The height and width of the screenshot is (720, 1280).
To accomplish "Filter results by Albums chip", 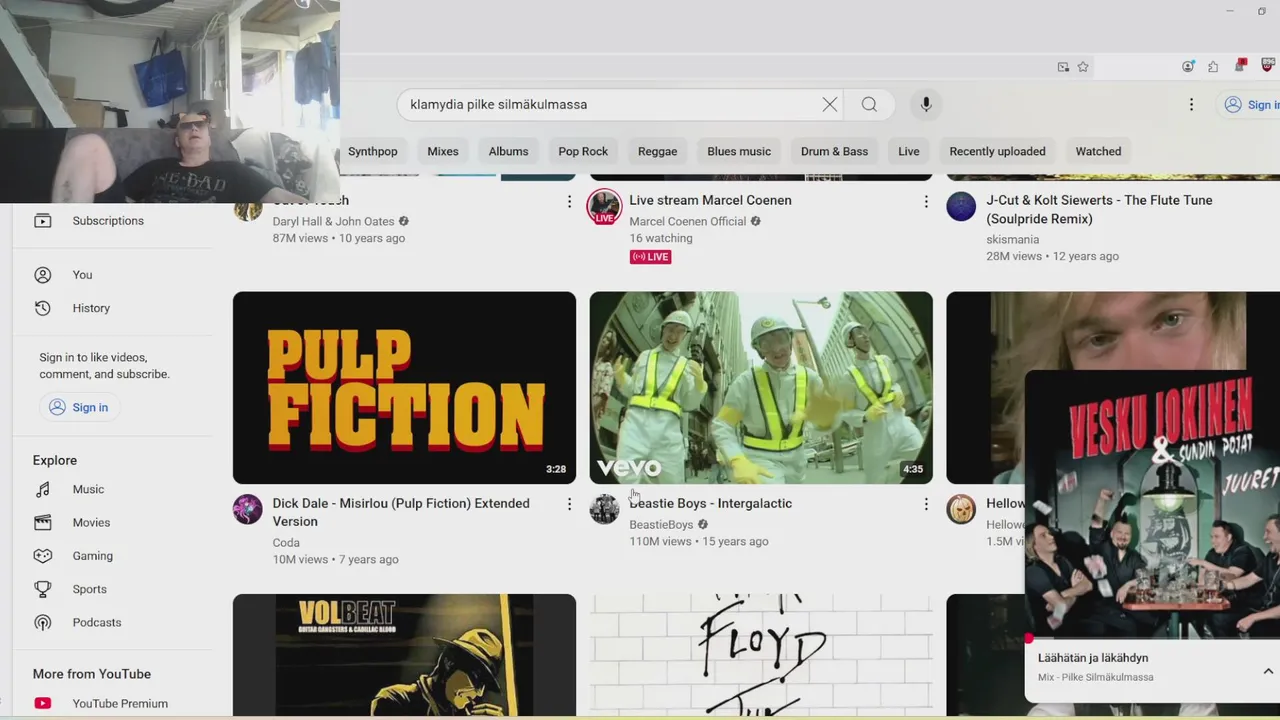I will [x=508, y=151].
